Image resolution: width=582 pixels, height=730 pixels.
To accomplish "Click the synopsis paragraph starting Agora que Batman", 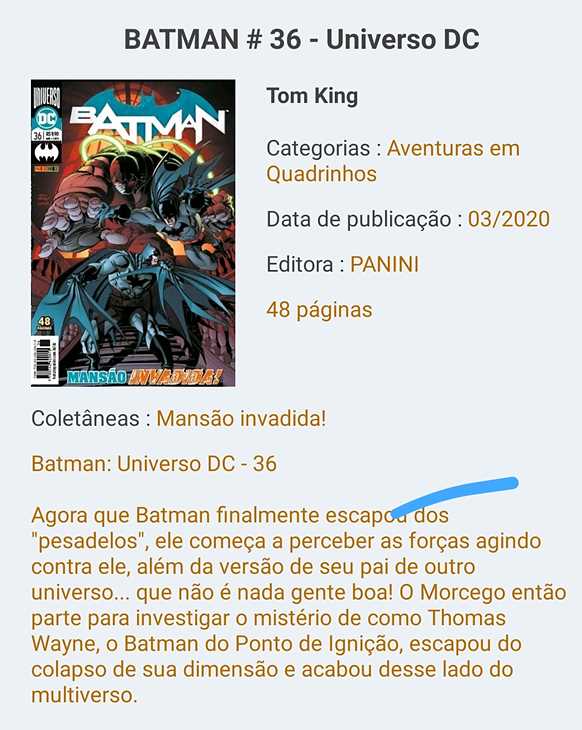I will (x=299, y=605).
